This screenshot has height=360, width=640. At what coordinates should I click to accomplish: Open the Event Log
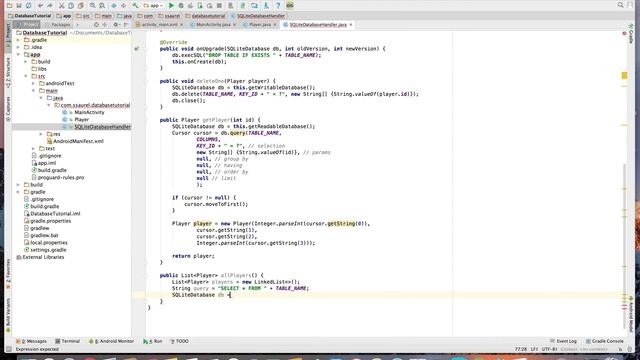[x=563, y=341]
